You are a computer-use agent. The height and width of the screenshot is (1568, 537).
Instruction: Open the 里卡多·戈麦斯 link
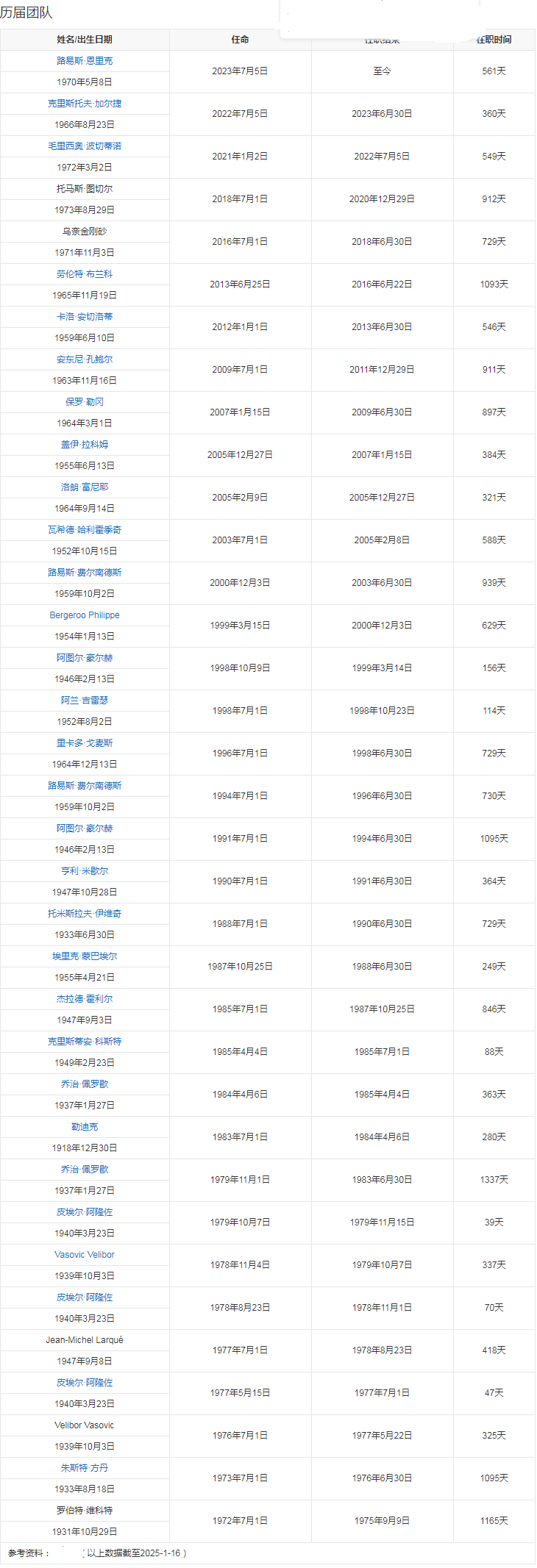(85, 743)
